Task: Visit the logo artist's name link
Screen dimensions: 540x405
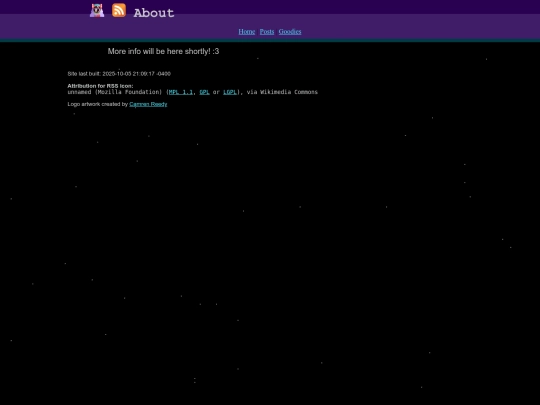Action: pyautogui.click(x=148, y=104)
